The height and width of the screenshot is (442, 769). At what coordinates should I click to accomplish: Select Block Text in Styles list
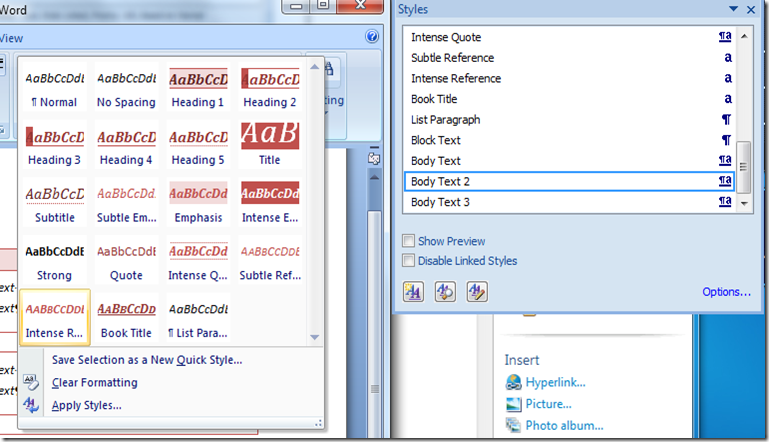[x=569, y=140]
